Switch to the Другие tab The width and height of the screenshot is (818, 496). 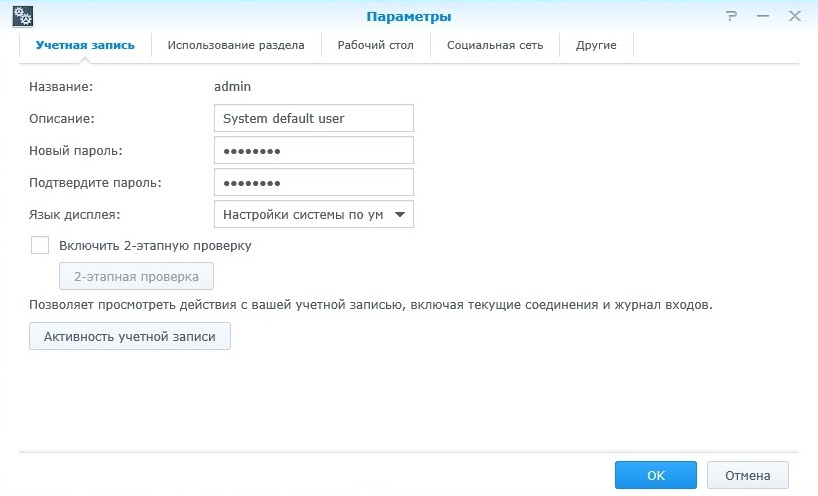(596, 45)
